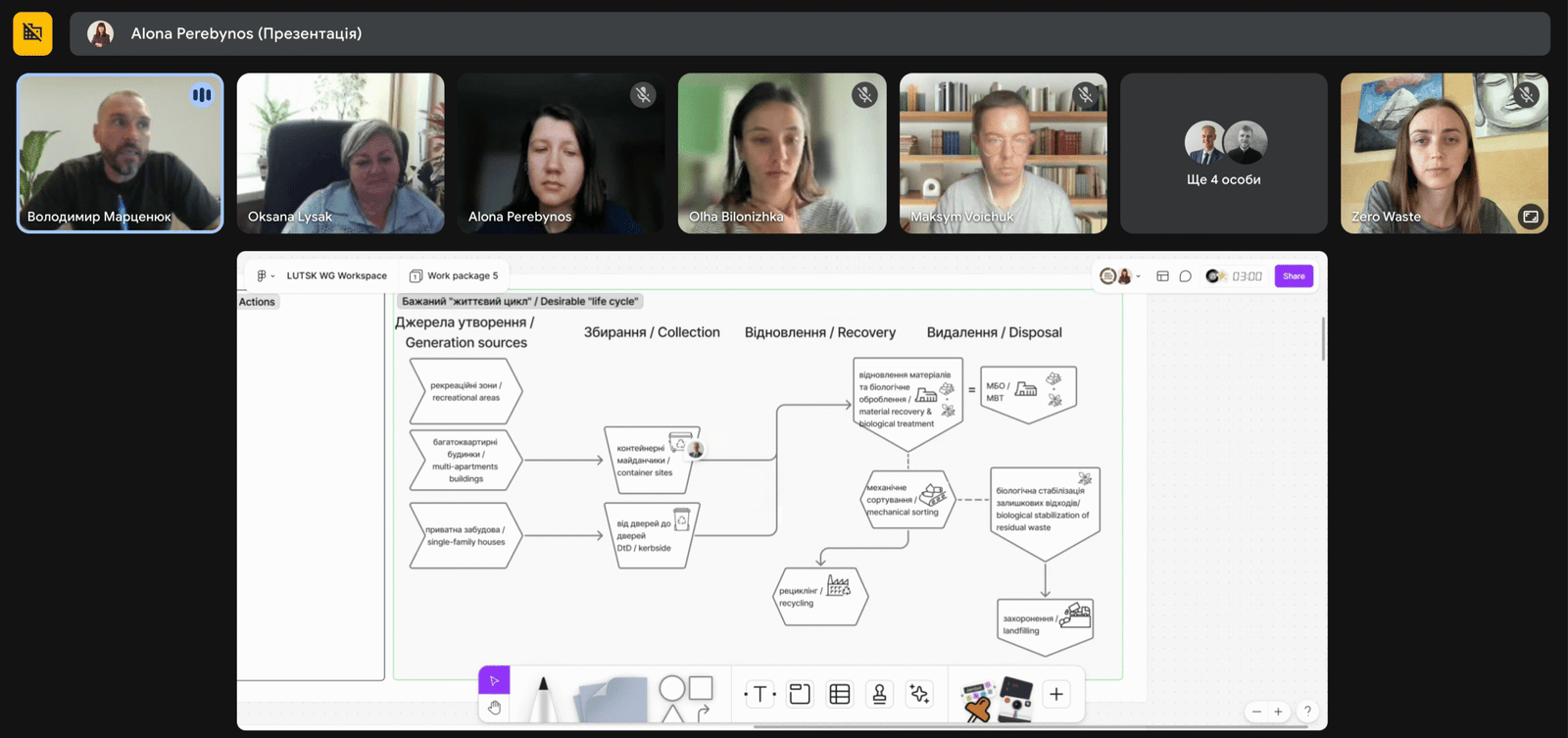Viewport: 1568px width, 738px height.
Task: Expand the collaborators avatar dropdown
Action: [x=1138, y=276]
